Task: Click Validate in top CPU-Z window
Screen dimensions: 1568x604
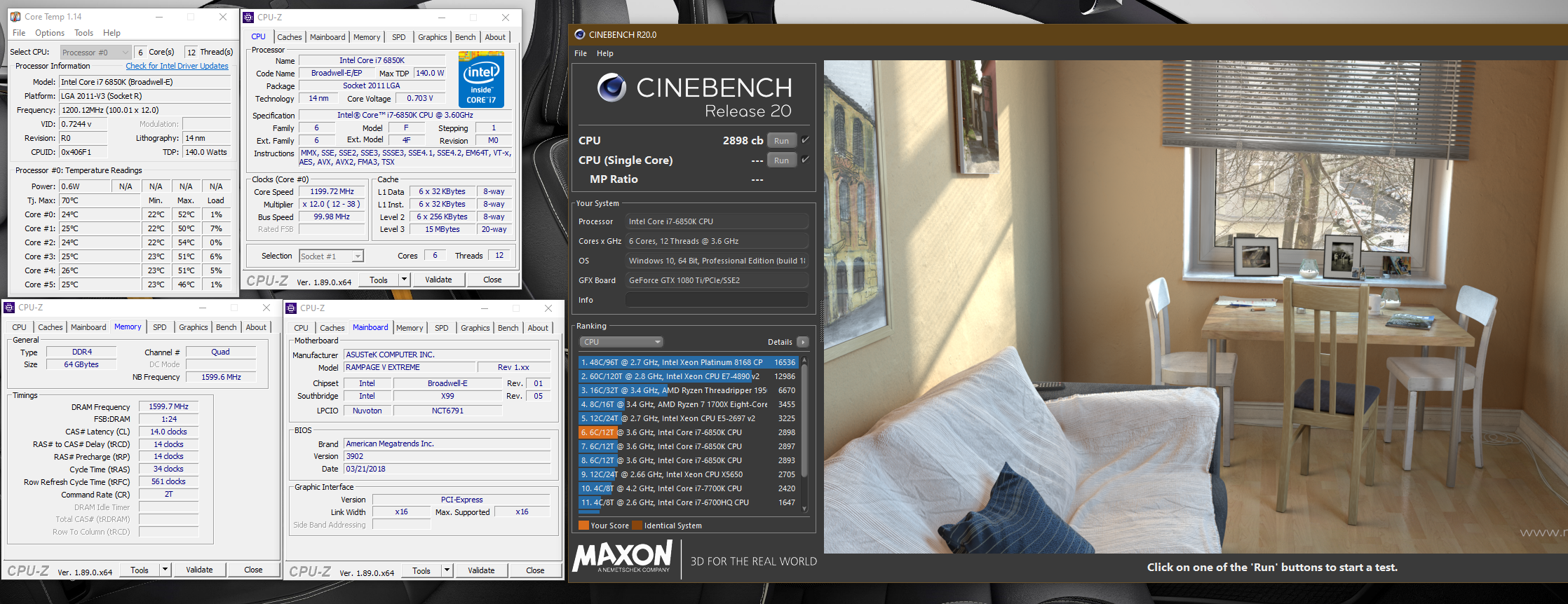Action: coord(438,280)
